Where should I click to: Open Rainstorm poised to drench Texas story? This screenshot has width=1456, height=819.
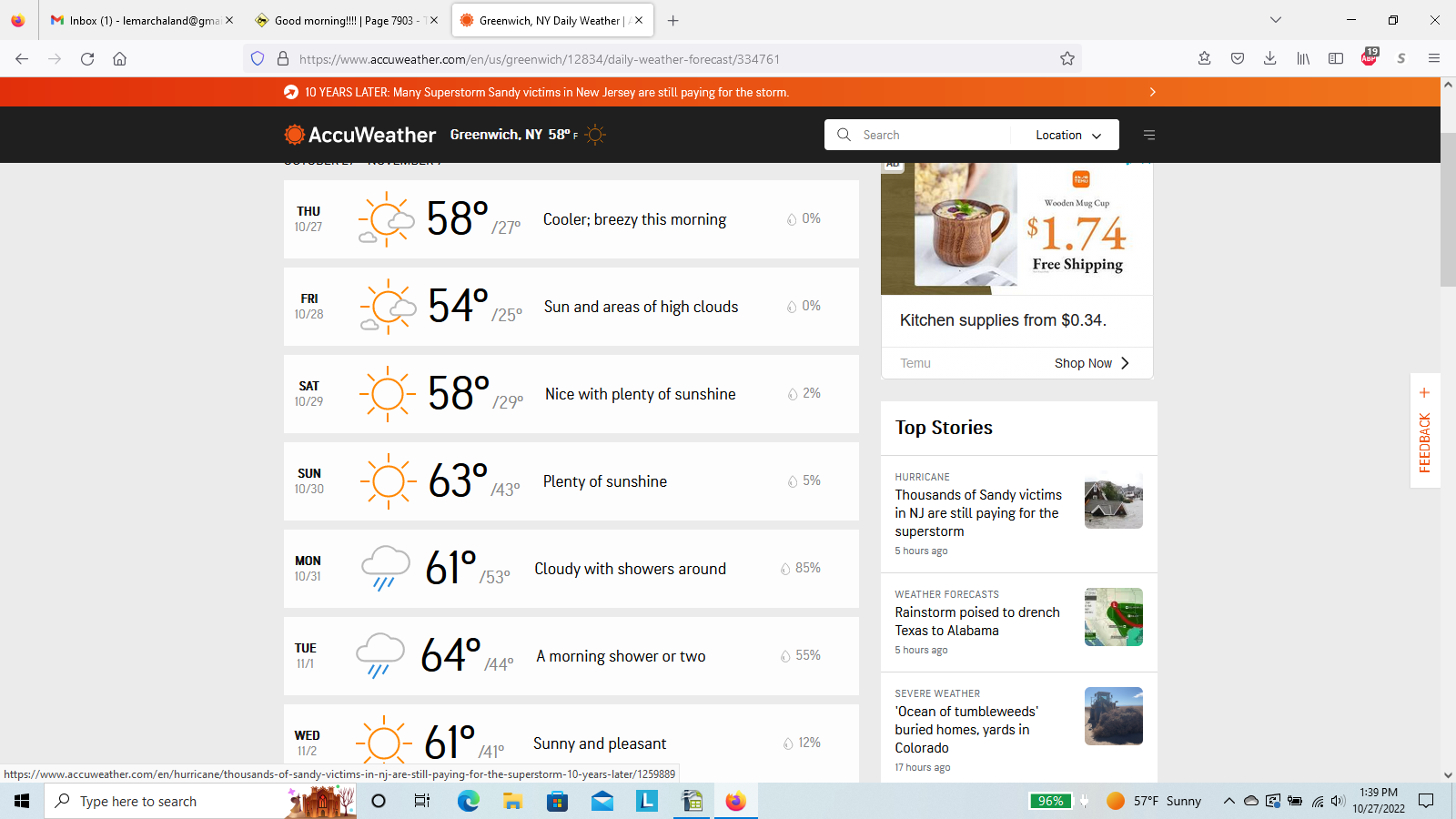[976, 622]
